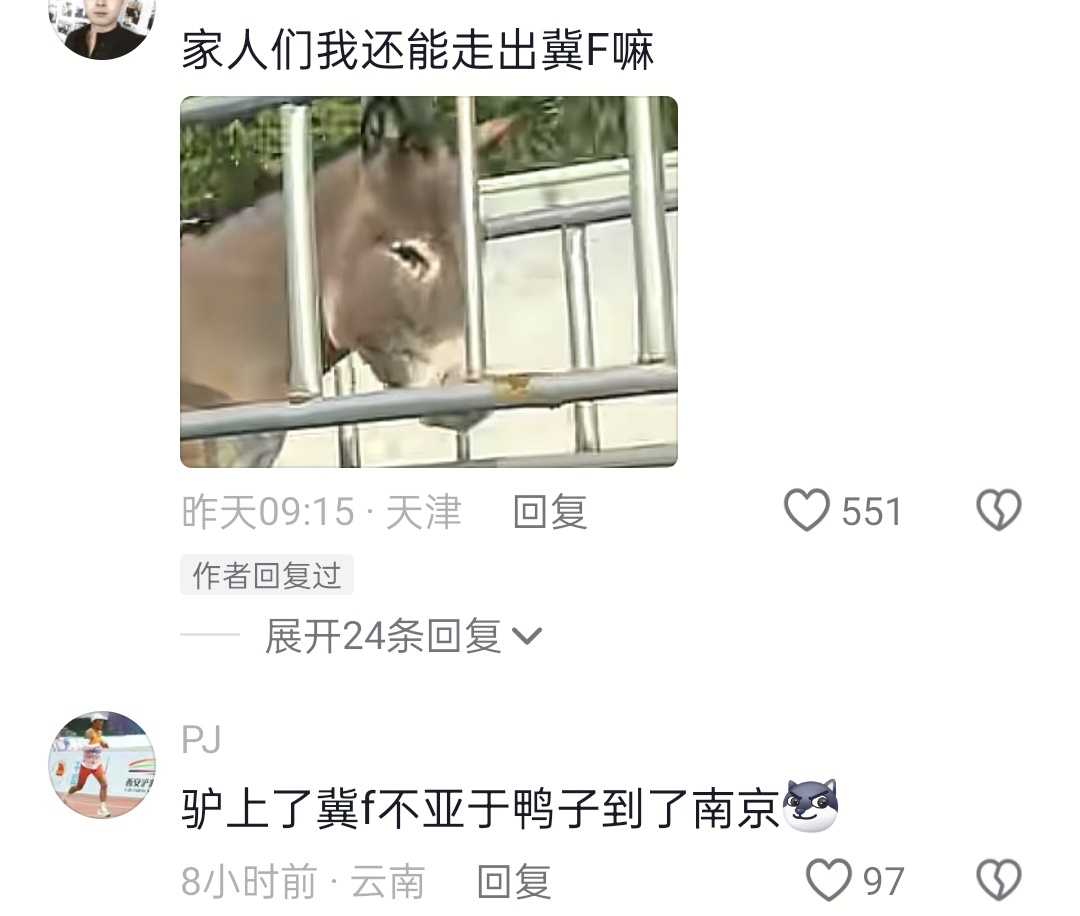The image size is (1080, 916).
Task: Reply to the Tianjin commenter
Action: coord(550,512)
